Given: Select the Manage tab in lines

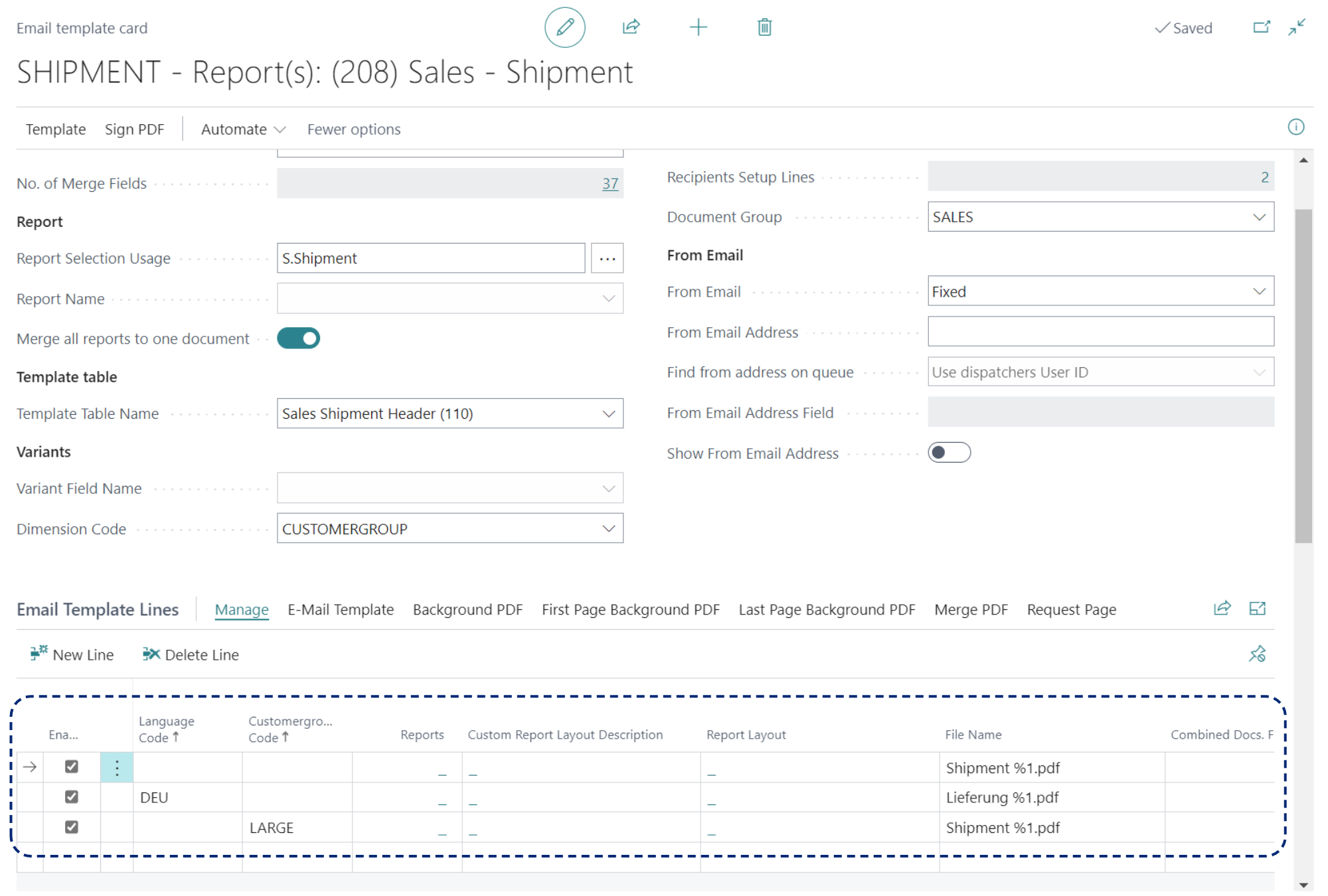Looking at the screenshot, I should click(x=242, y=609).
